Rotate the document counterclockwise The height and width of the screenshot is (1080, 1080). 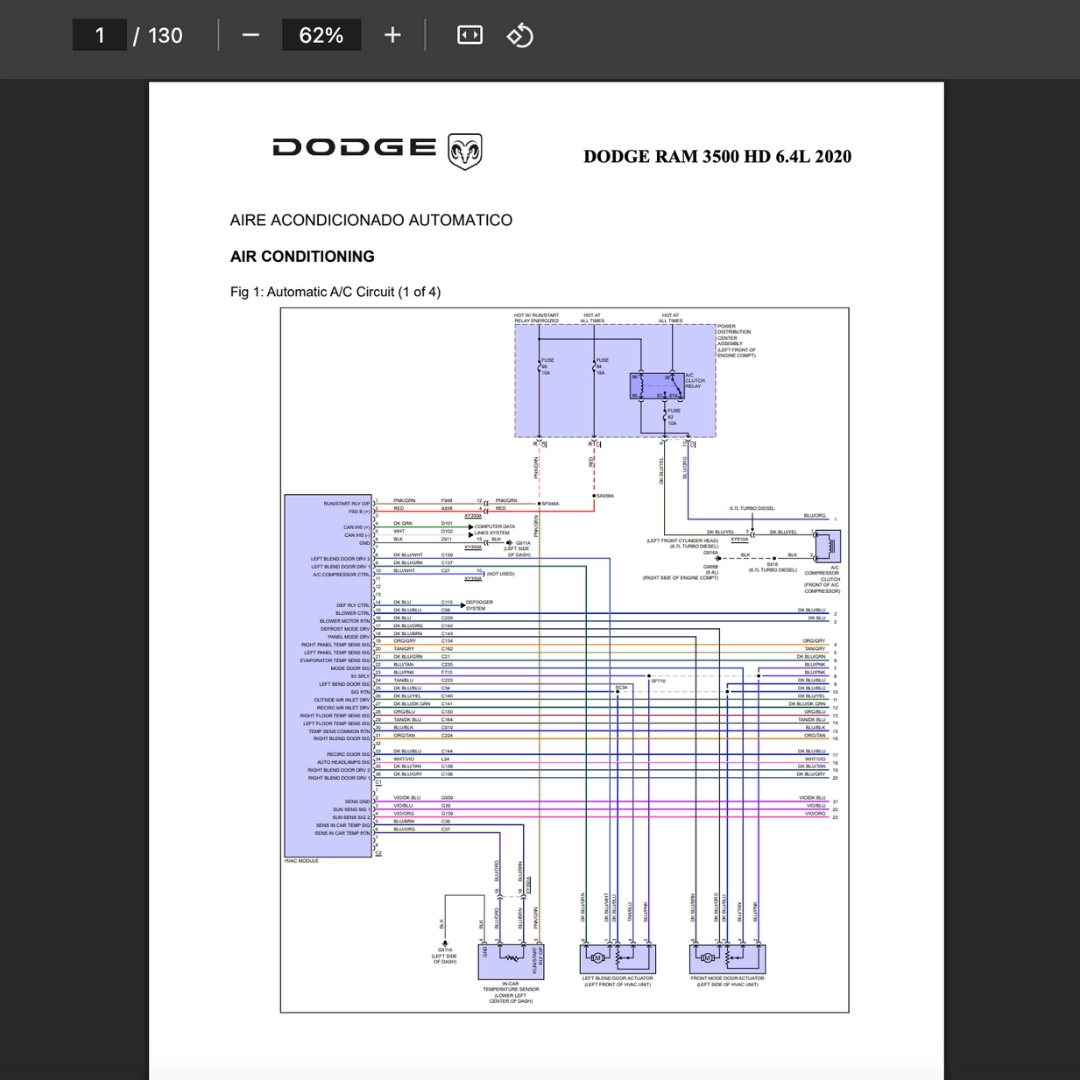tap(520, 35)
